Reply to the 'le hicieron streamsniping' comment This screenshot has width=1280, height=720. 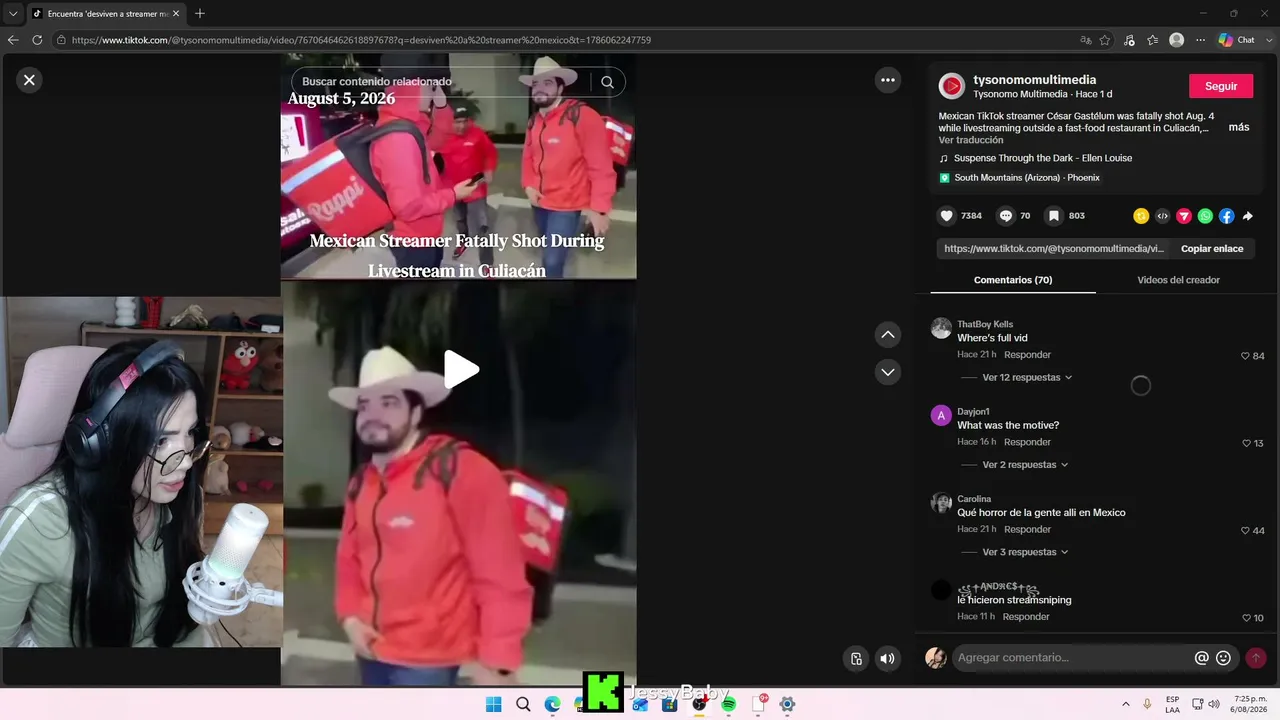(1026, 617)
